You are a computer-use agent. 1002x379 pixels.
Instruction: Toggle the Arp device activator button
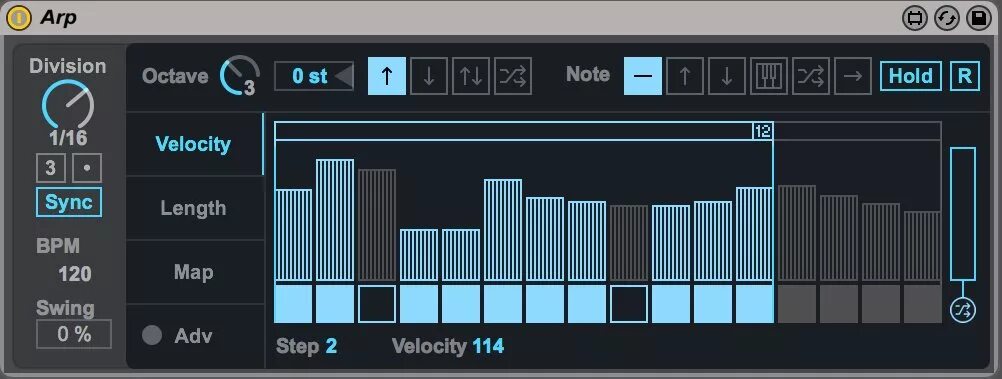(19, 18)
